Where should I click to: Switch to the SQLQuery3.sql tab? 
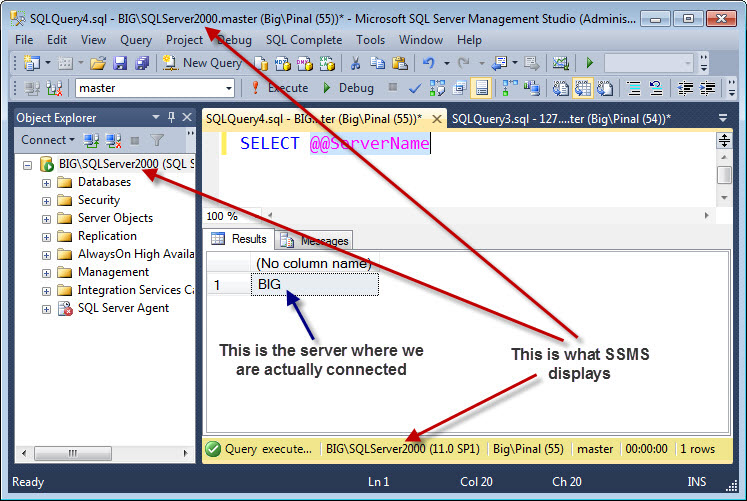point(561,119)
